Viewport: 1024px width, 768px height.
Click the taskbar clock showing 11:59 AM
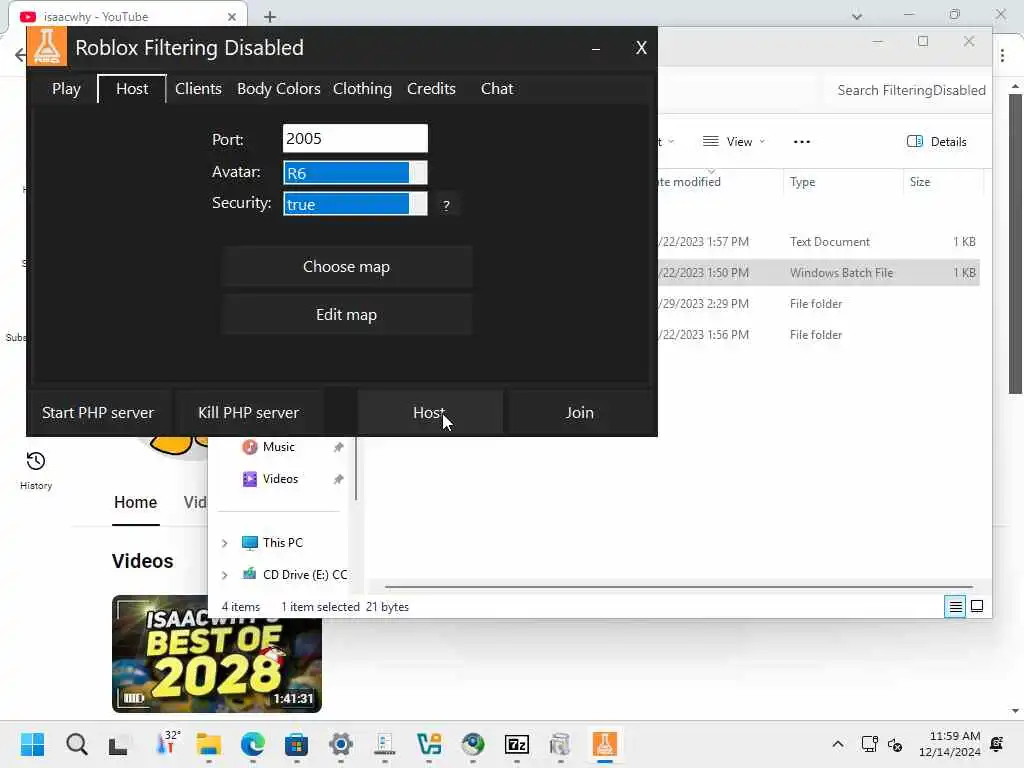(949, 744)
